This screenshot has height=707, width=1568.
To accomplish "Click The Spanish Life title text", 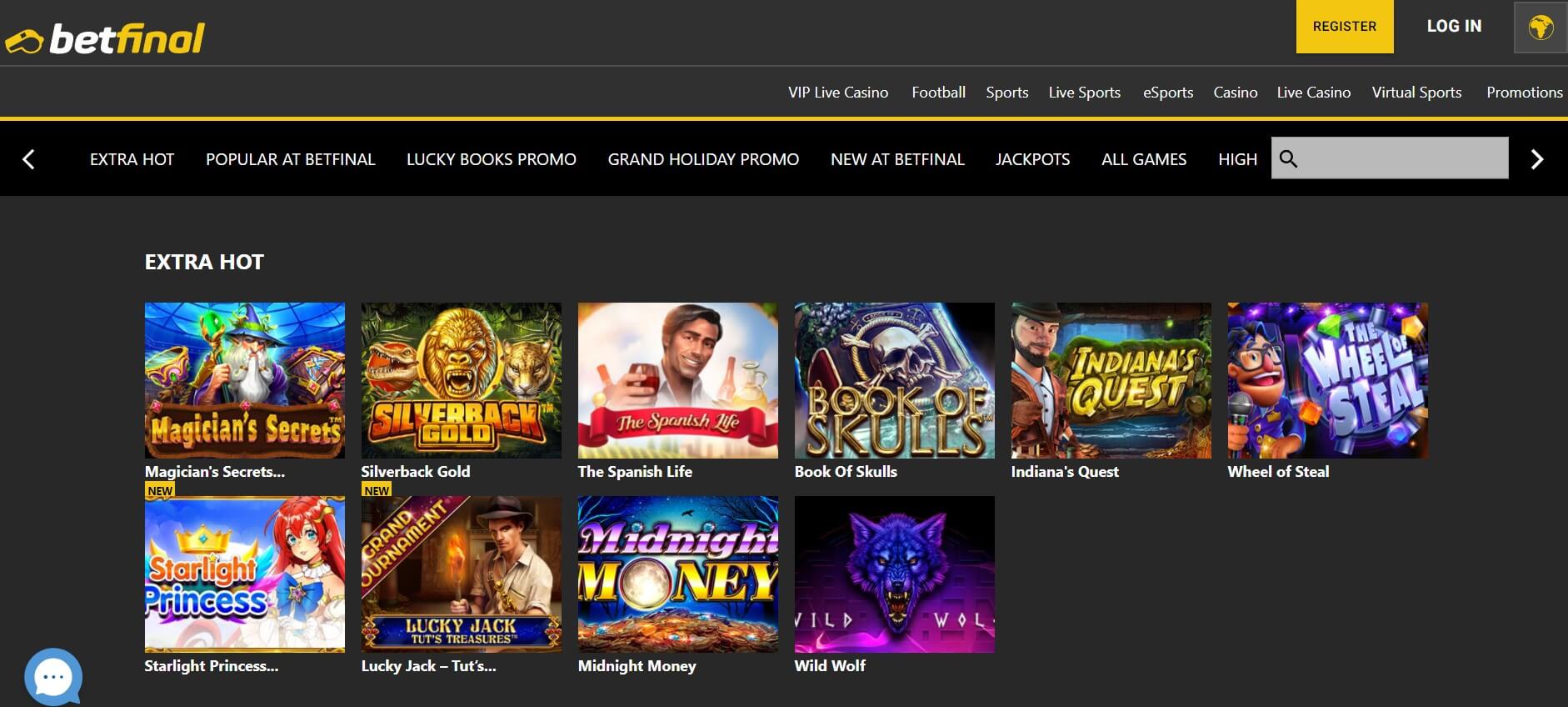I will tap(635, 472).
